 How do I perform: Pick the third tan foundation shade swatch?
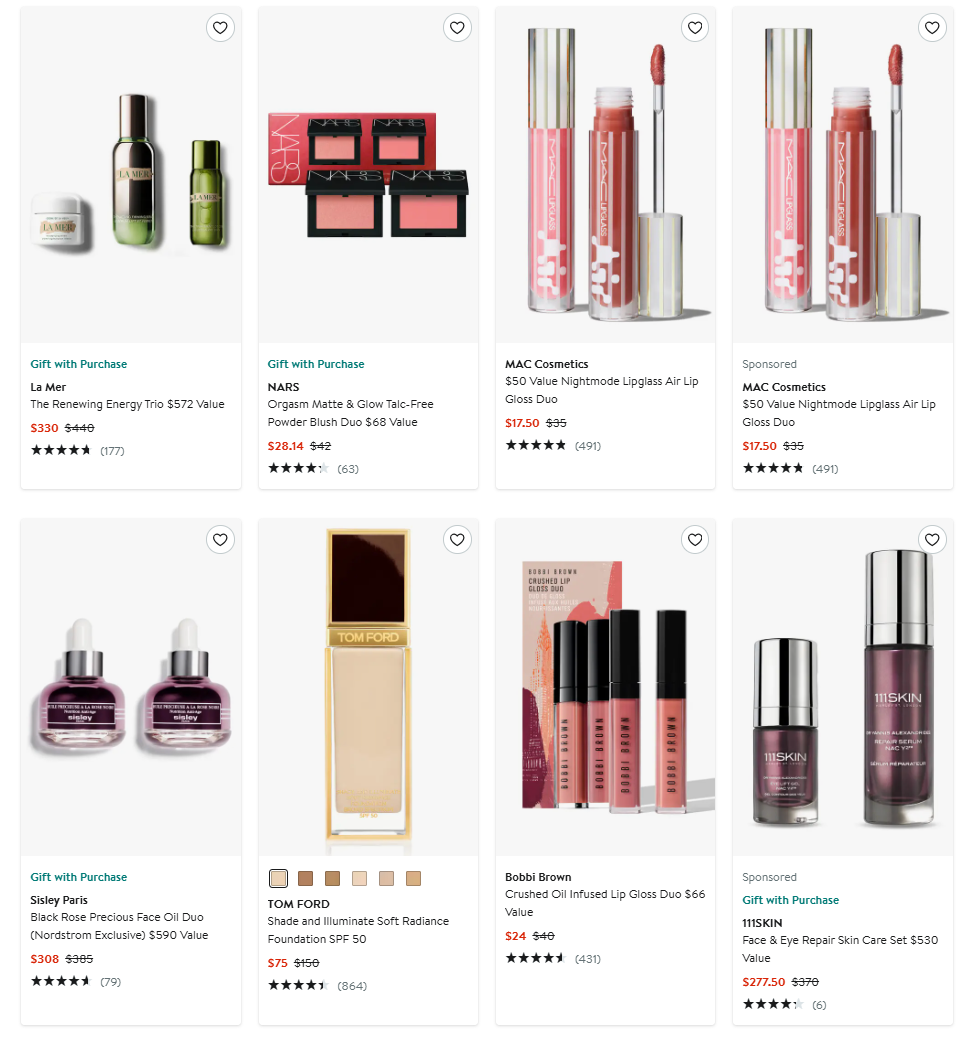pyautogui.click(x=332, y=878)
